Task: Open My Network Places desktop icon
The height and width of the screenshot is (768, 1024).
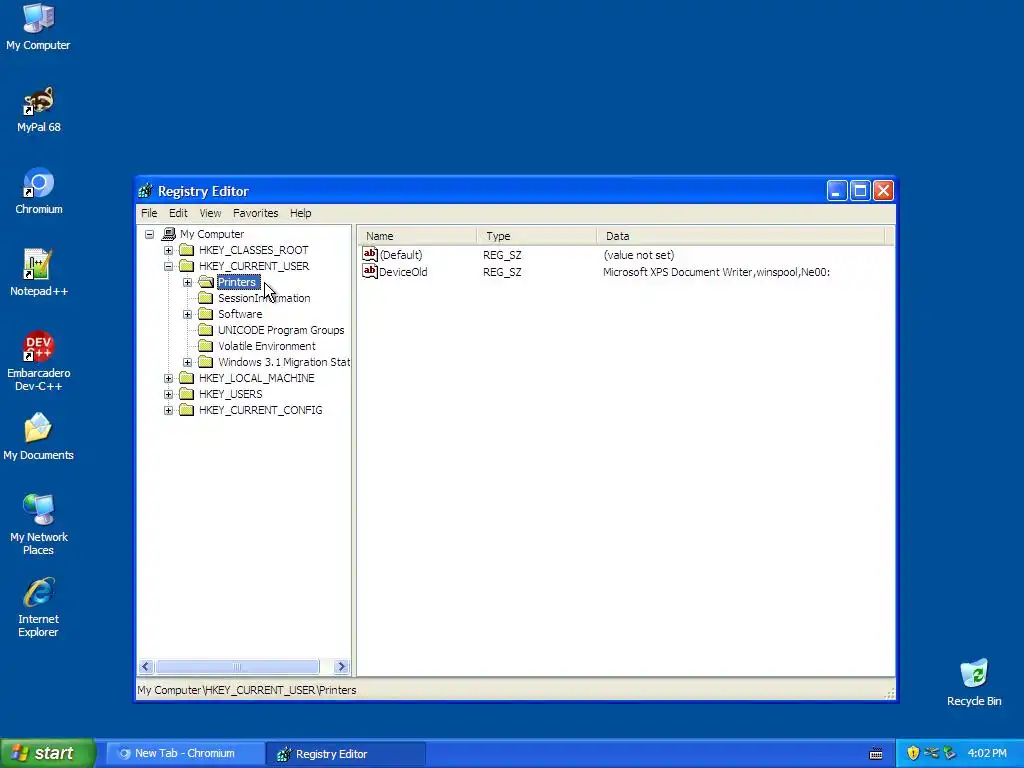Action: pyautogui.click(x=39, y=526)
